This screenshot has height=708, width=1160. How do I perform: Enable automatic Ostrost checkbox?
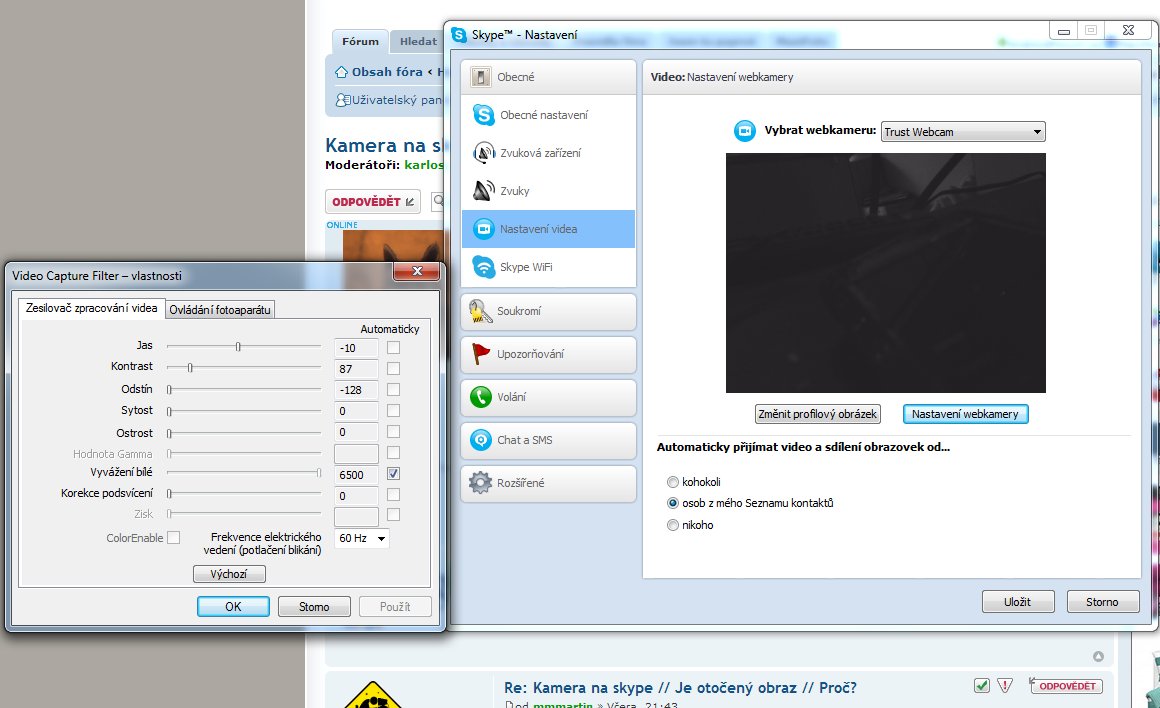click(x=394, y=431)
